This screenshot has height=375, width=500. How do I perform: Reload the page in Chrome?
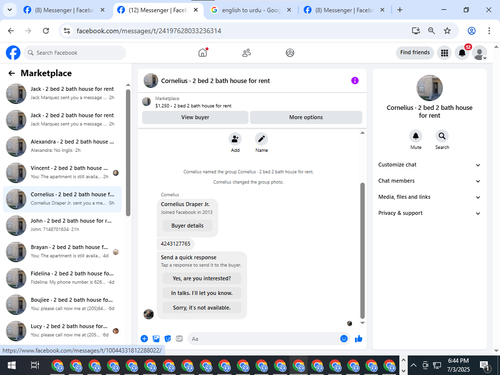point(46,31)
